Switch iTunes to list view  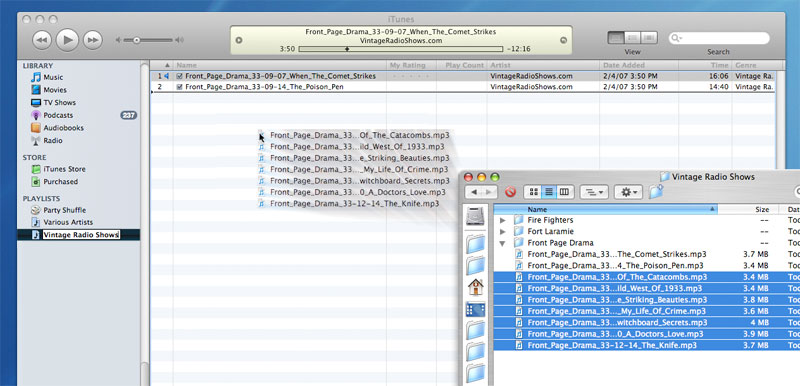pyautogui.click(x=616, y=38)
